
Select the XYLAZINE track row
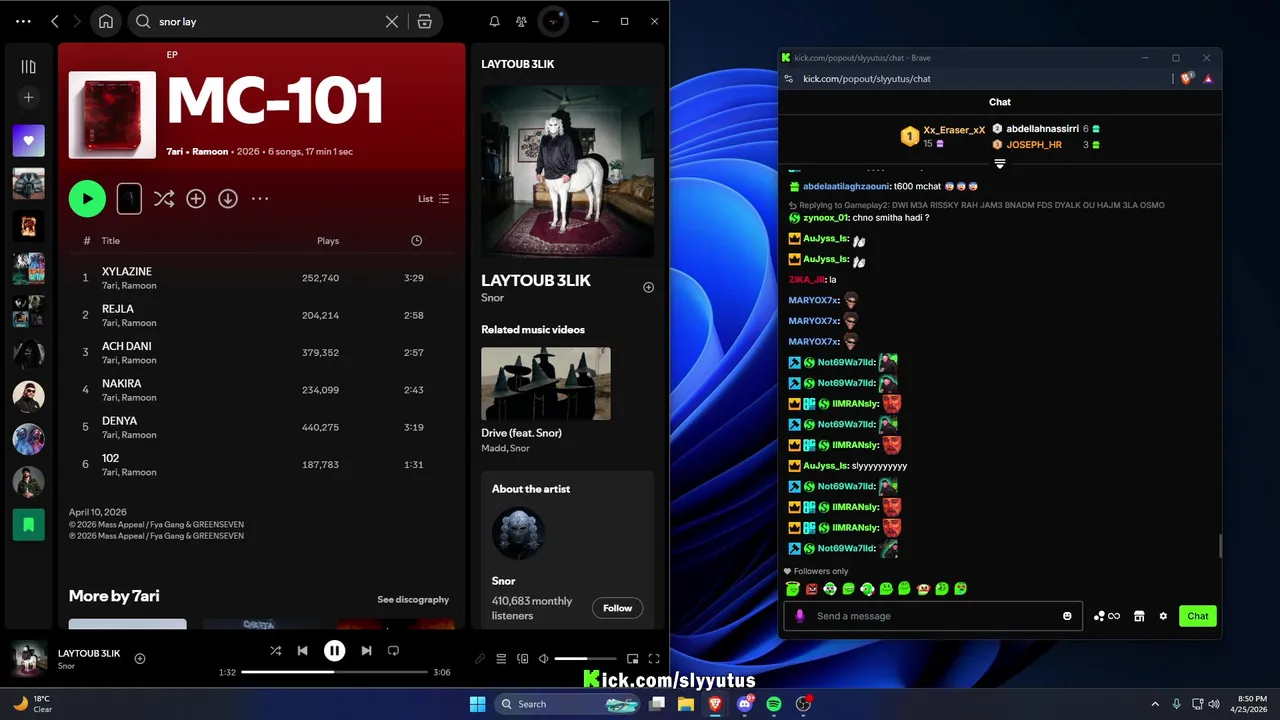point(262,278)
